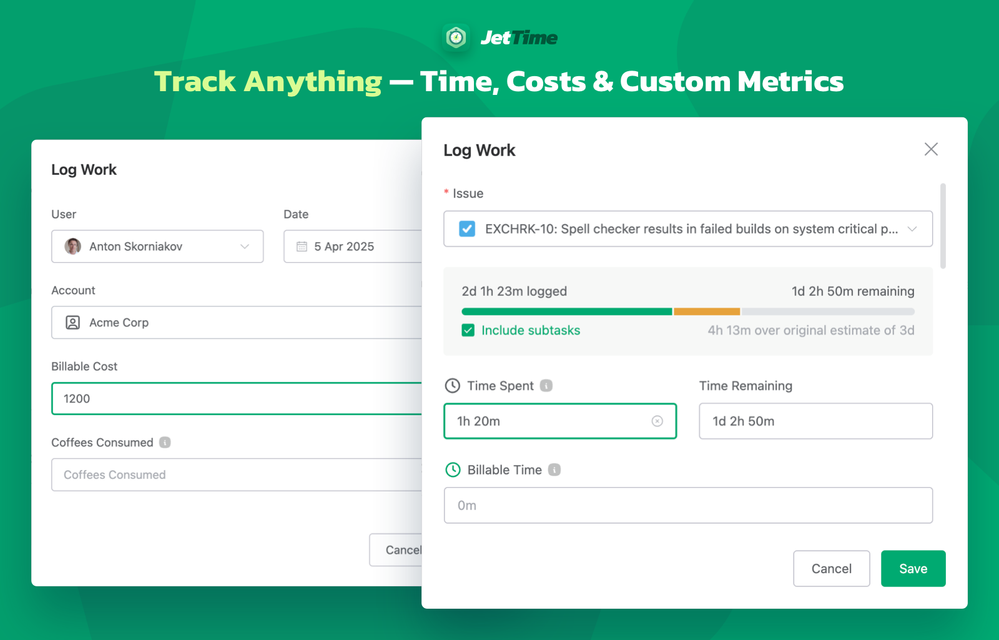Click the '1d 2h 50m remaining' text
Viewport: 999px width, 640px height.
[x=853, y=291]
